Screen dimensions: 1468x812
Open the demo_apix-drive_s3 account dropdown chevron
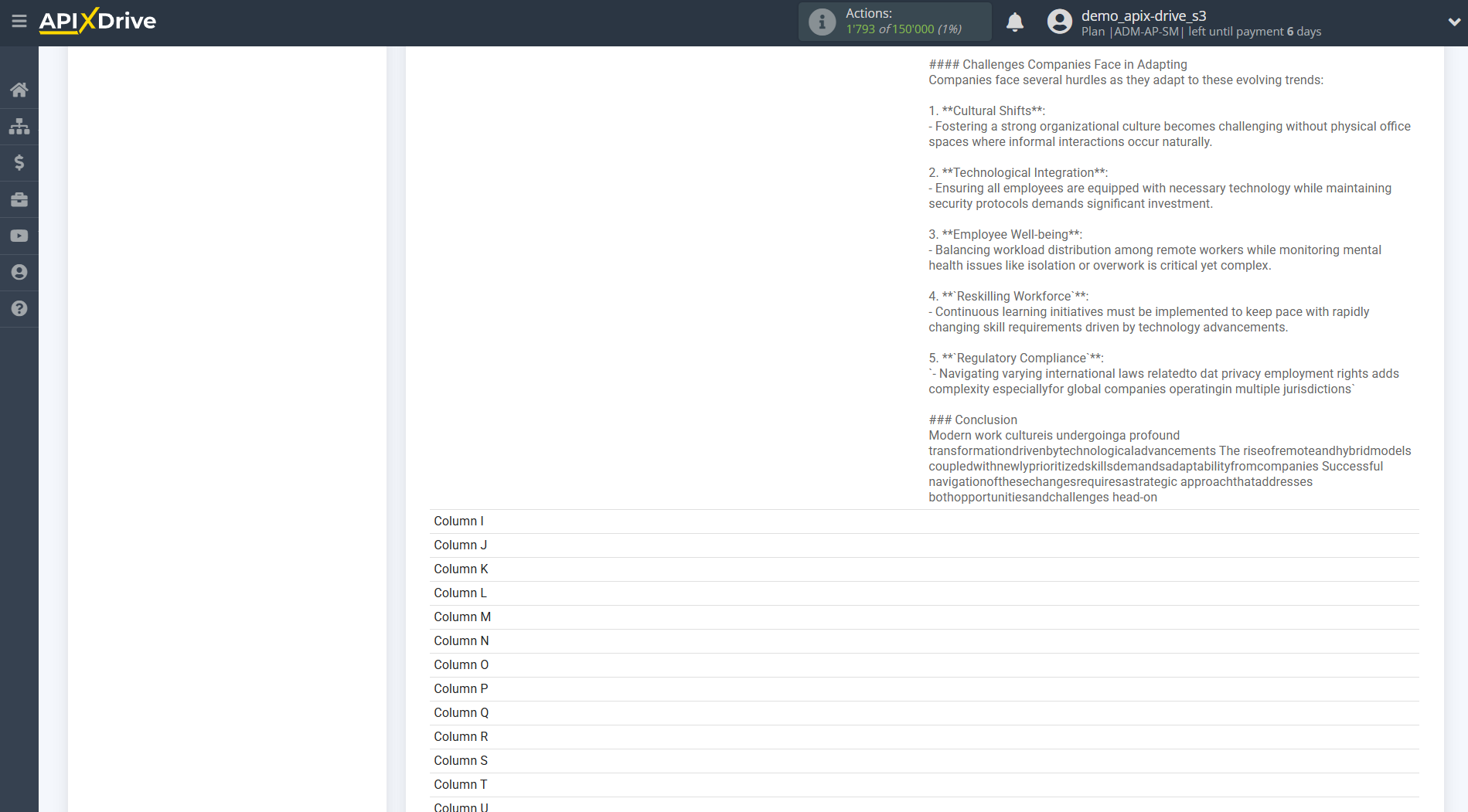(1453, 22)
